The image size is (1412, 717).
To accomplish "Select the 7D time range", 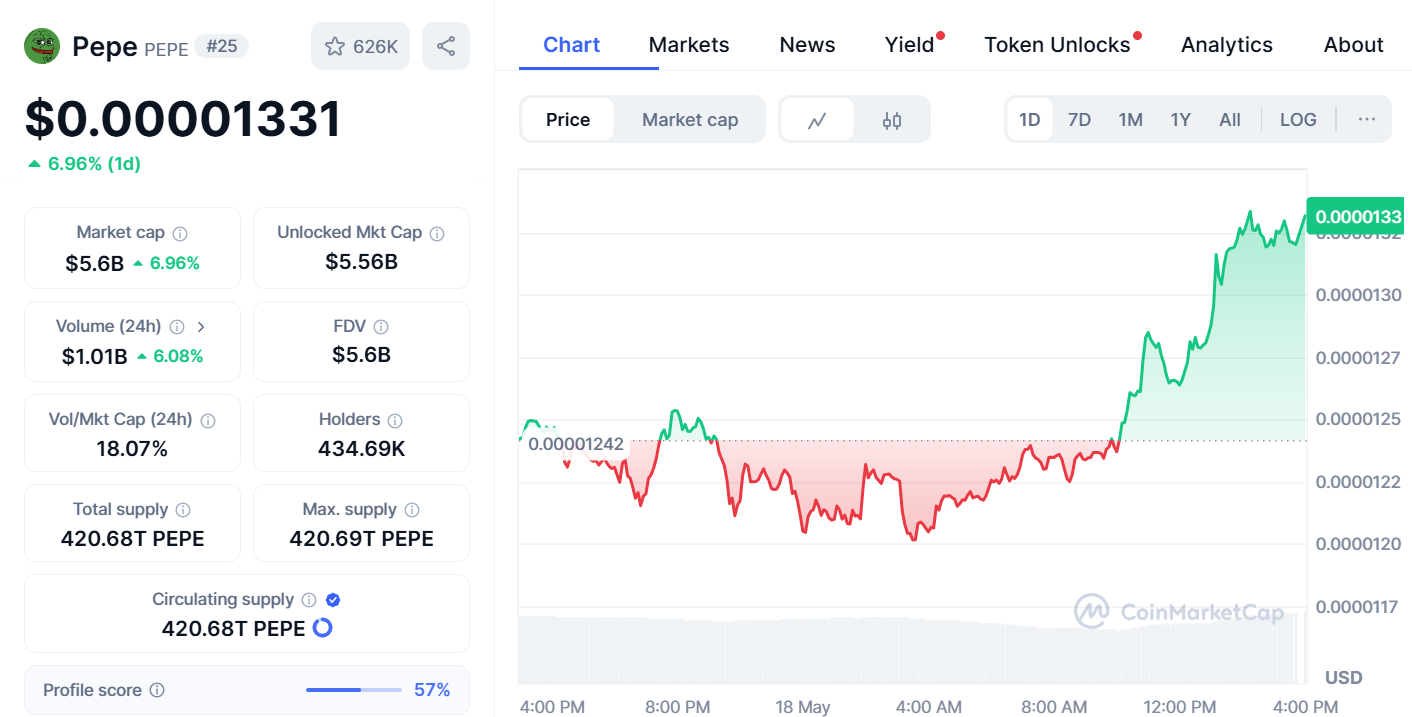I will click(x=1079, y=119).
